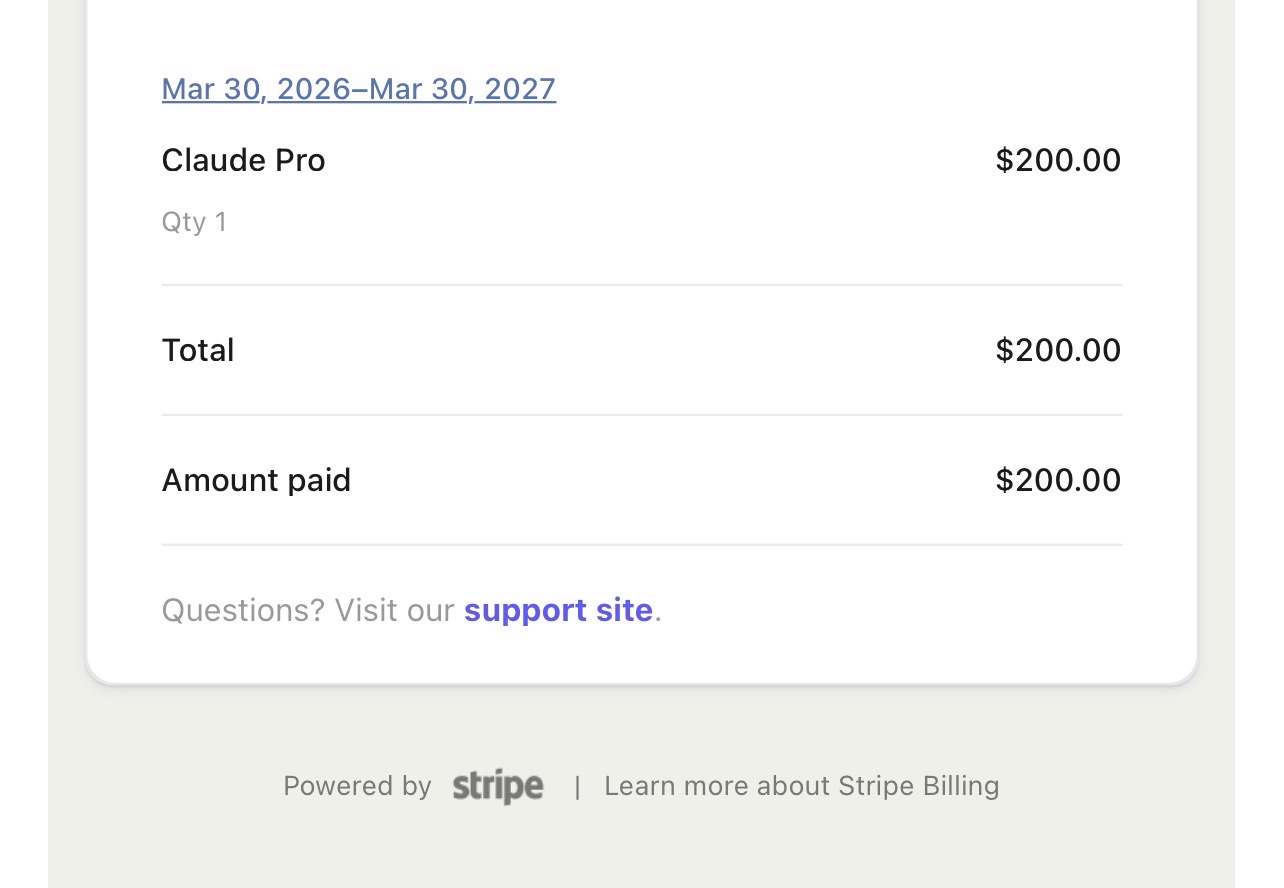Select the Claude Pro item name
This screenshot has height=888, width=1284.
(x=243, y=160)
